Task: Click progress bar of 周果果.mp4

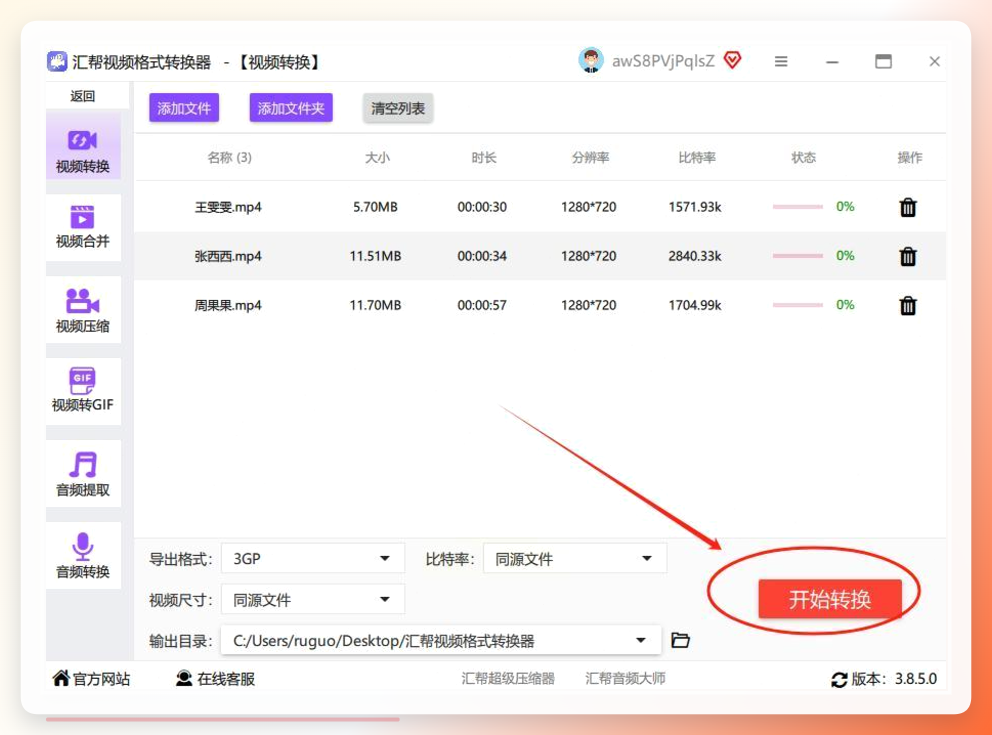Action: 797,306
